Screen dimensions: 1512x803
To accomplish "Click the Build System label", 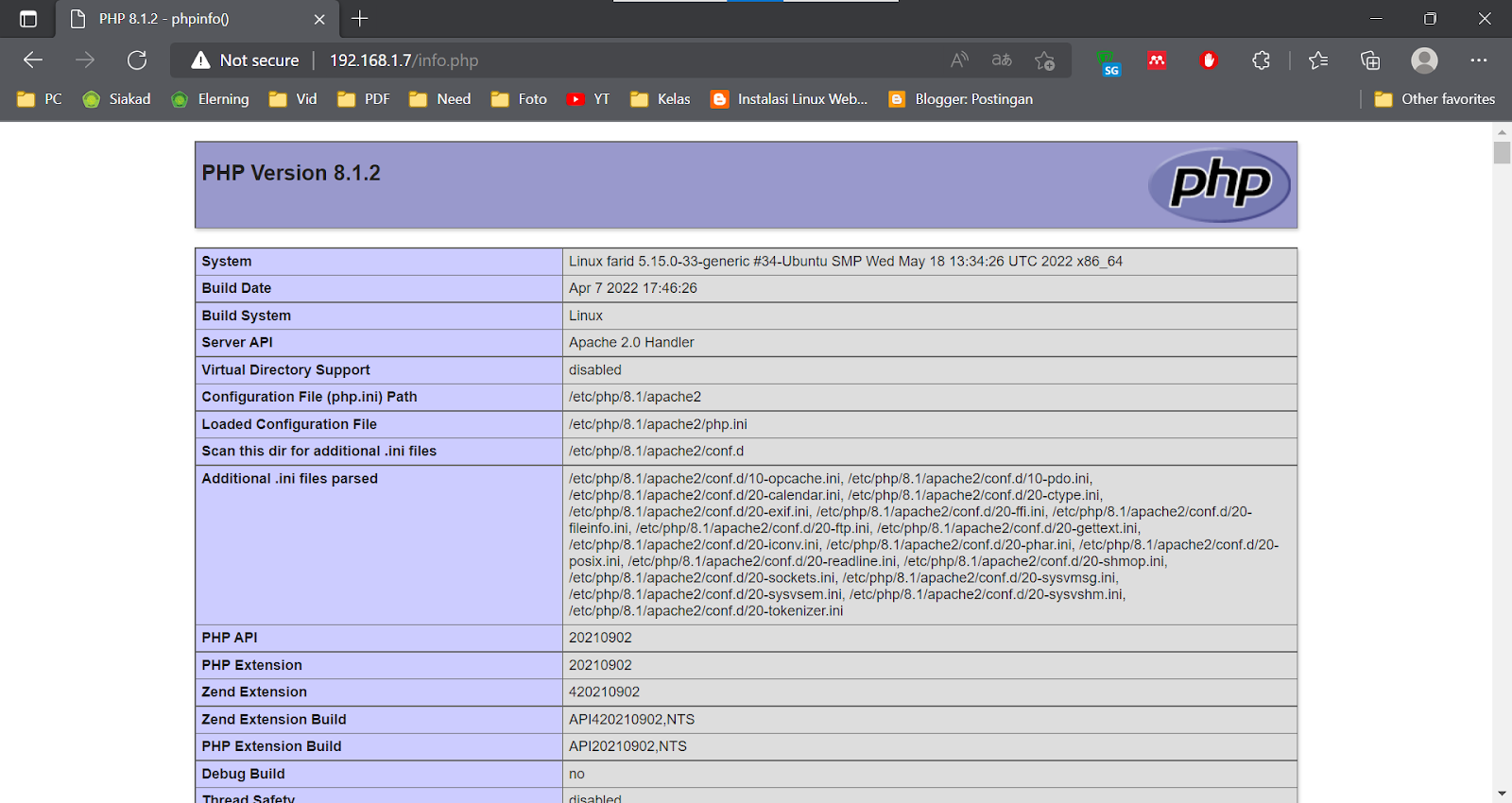I will 247,316.
